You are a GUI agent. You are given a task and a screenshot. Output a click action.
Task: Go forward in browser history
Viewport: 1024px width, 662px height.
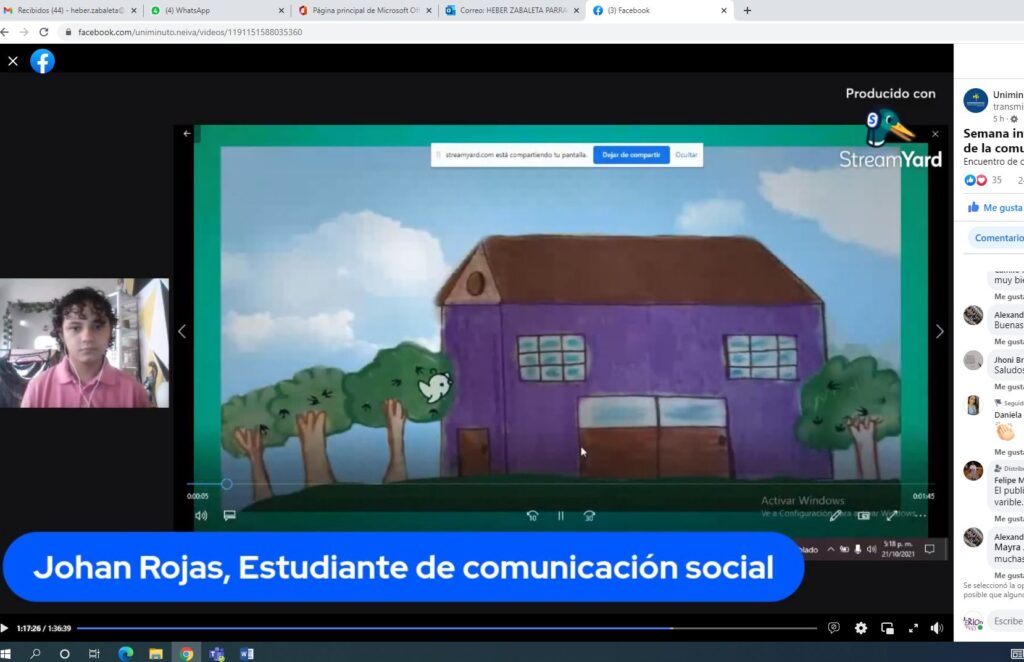[24, 32]
